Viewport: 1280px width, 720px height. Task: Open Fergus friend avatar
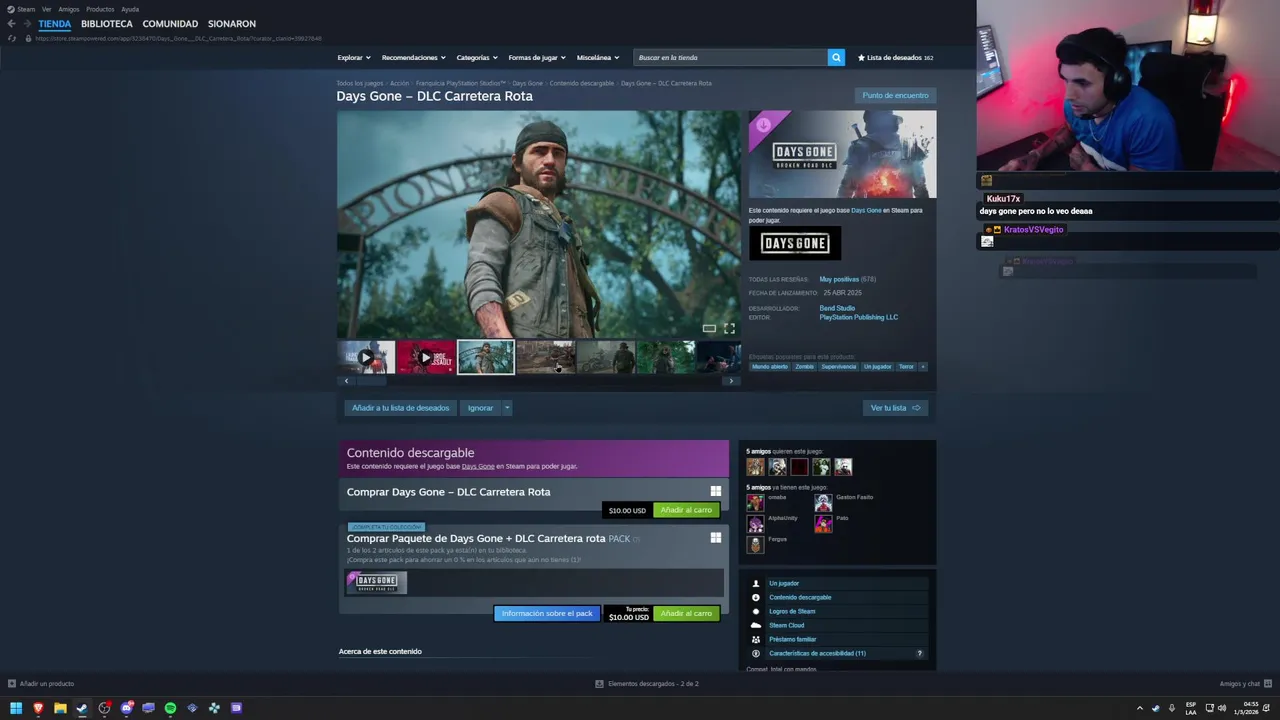coord(755,544)
